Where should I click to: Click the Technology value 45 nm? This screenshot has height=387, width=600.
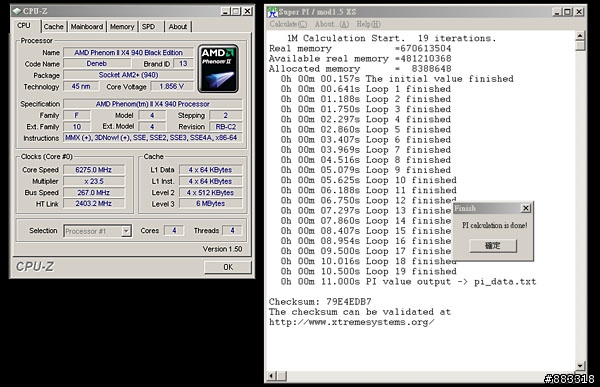coord(81,86)
